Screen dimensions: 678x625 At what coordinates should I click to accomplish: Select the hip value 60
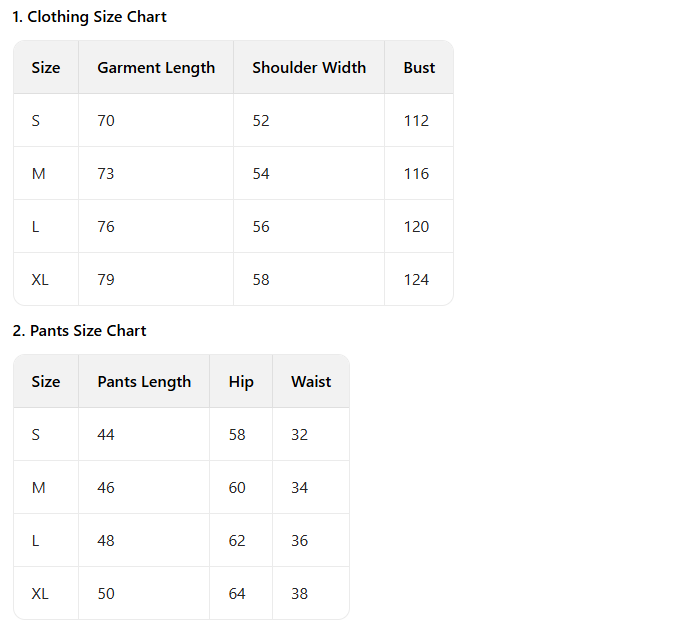pyautogui.click(x=237, y=488)
